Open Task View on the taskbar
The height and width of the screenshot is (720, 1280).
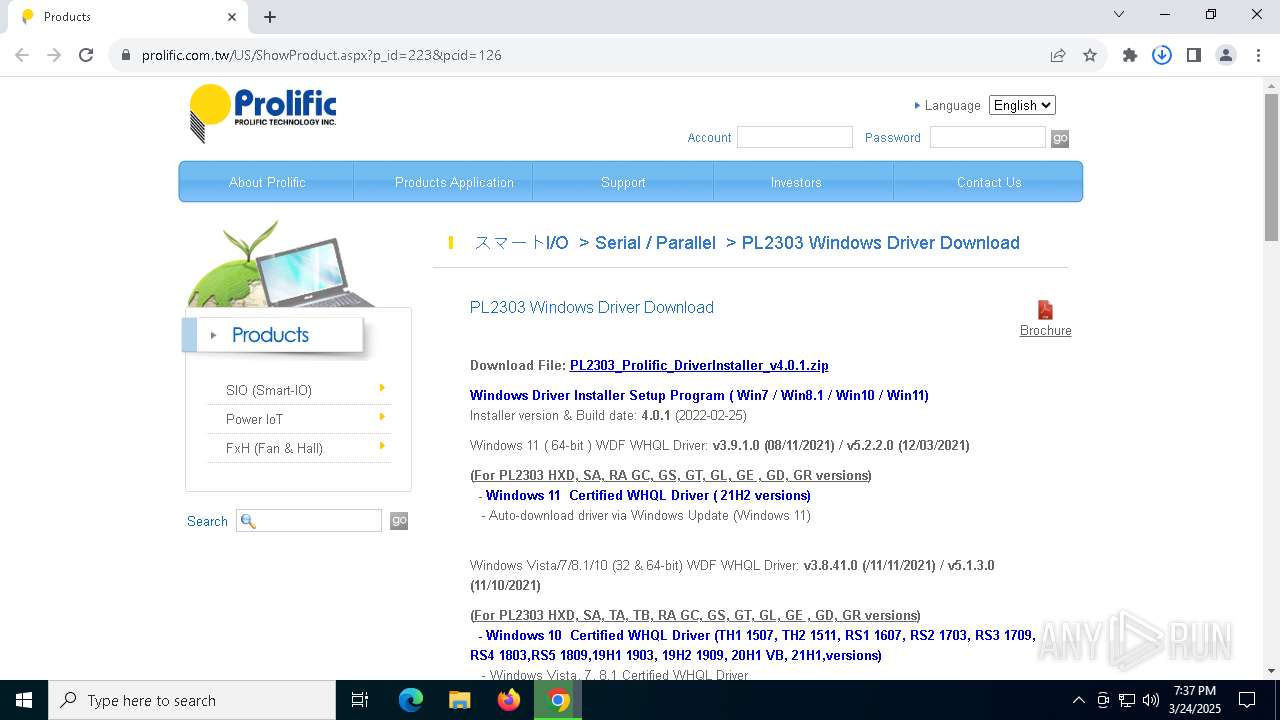click(x=360, y=700)
